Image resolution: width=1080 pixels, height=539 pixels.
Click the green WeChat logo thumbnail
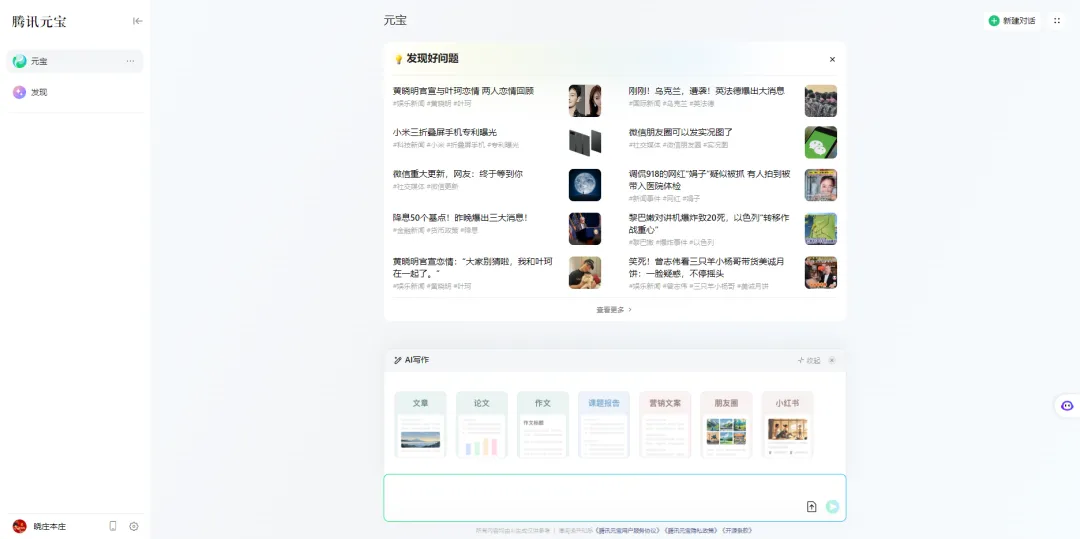coord(821,142)
